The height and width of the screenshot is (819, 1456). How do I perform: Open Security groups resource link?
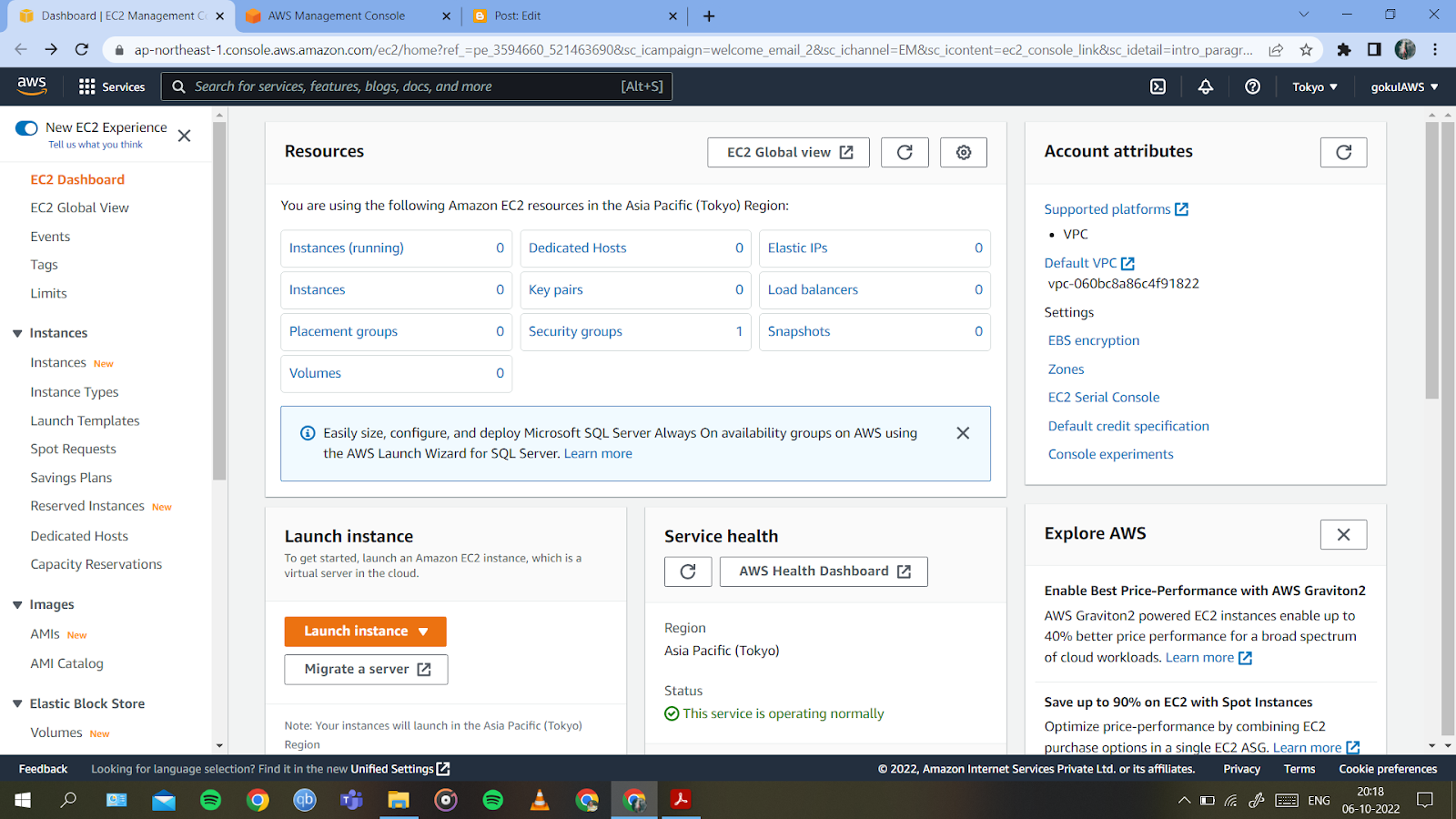point(575,331)
